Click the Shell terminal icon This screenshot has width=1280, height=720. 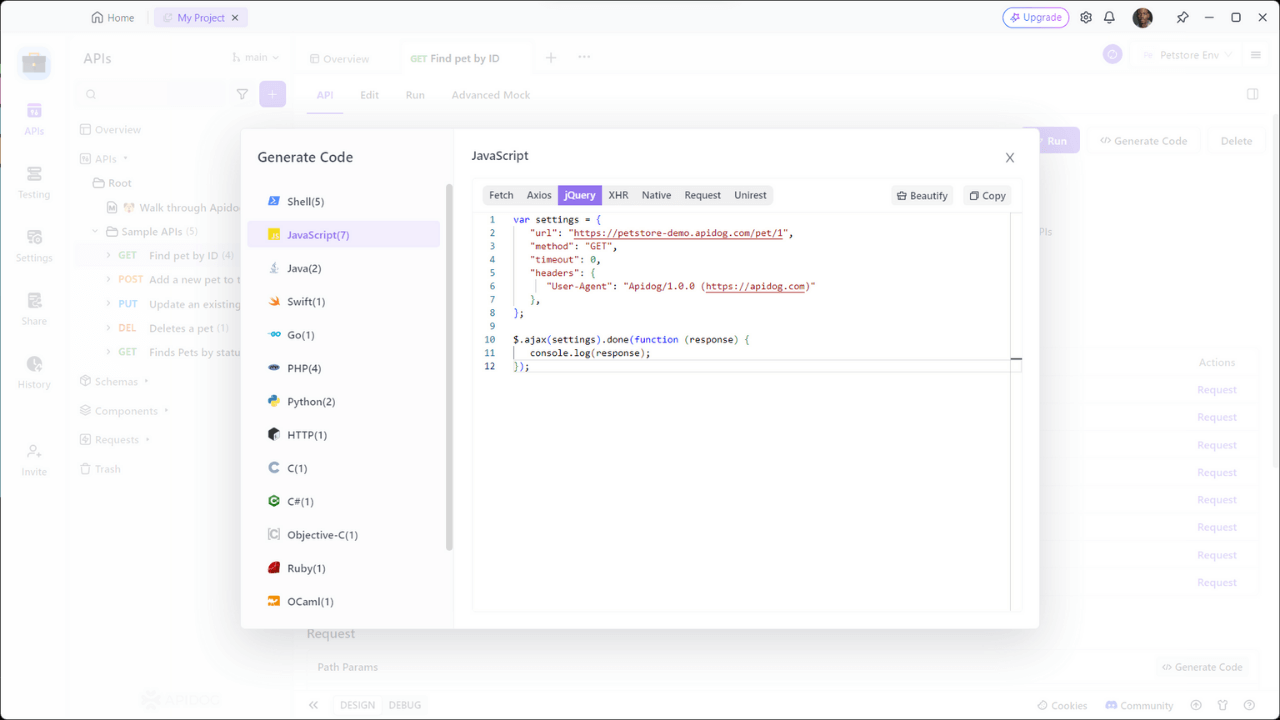(x=274, y=201)
